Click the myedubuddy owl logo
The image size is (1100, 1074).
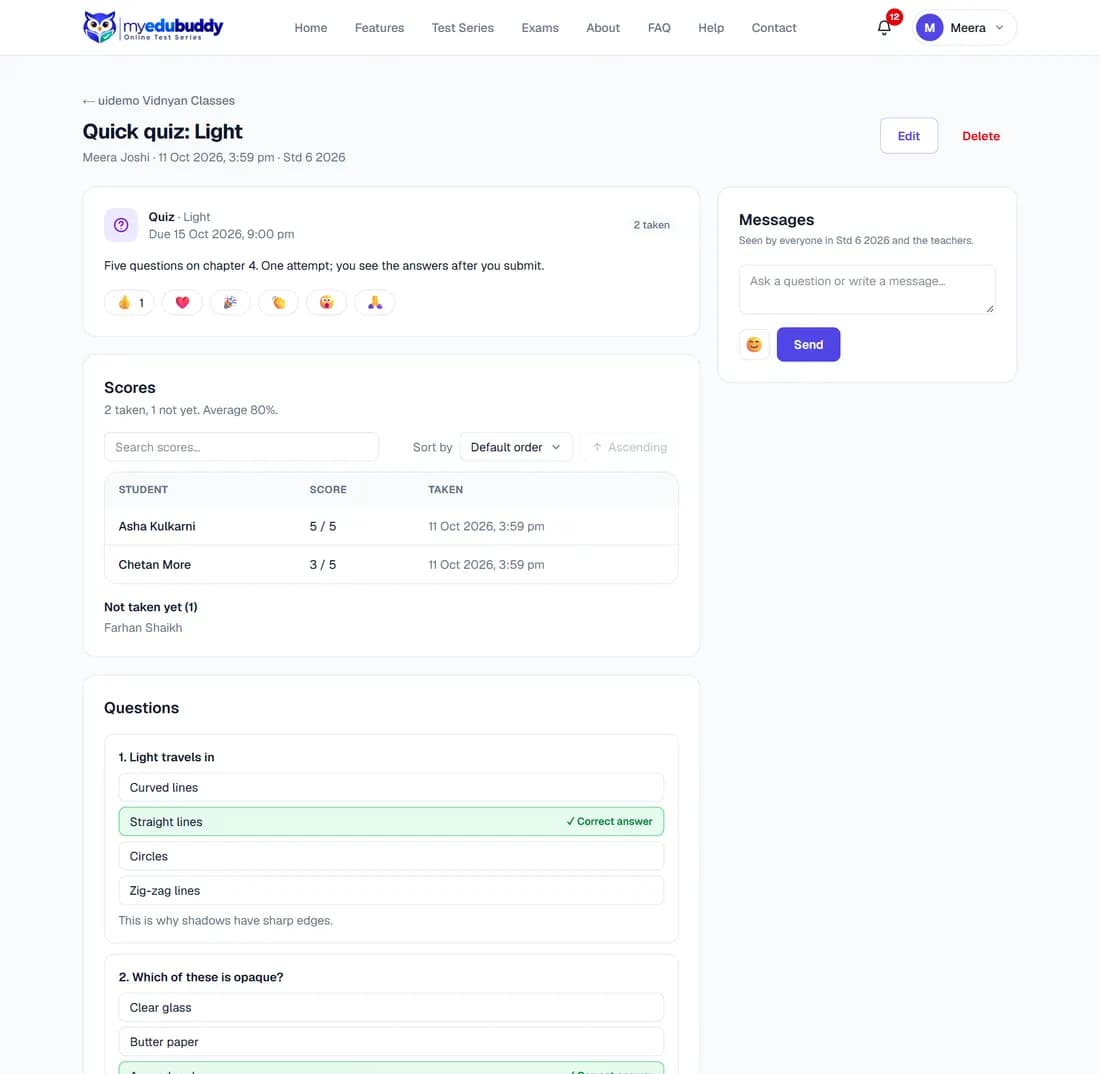pos(152,27)
